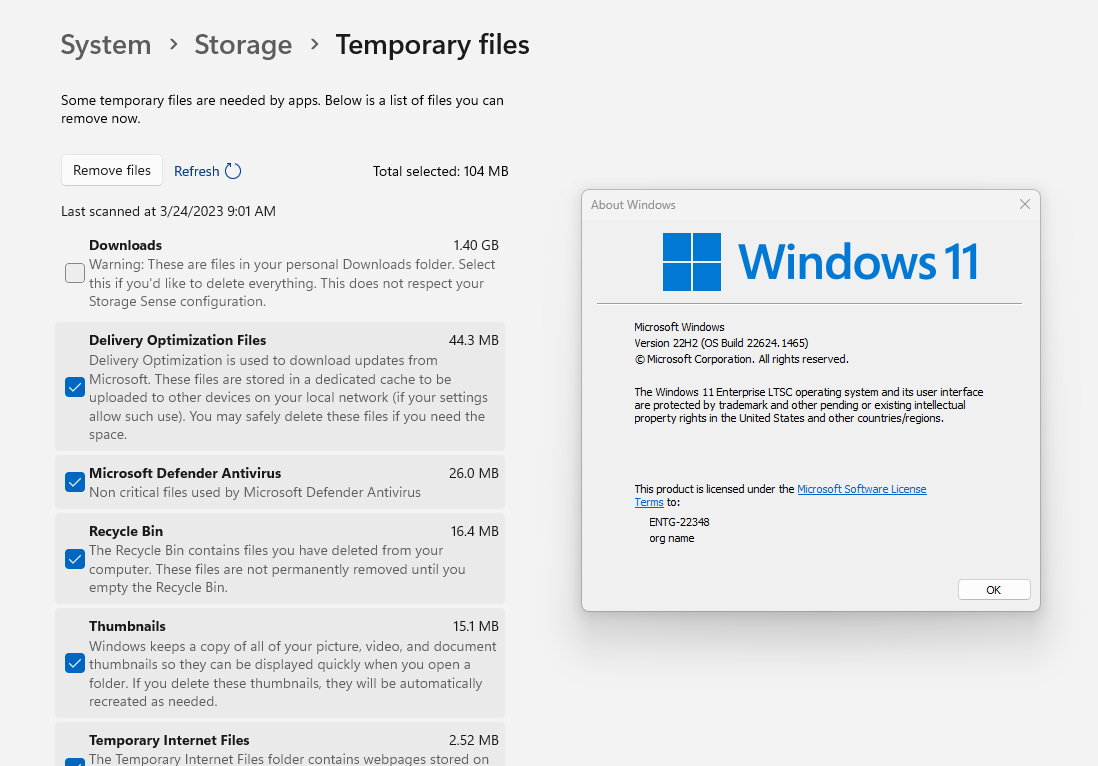
Task: Go to System breadcrumb
Action: tap(106, 45)
